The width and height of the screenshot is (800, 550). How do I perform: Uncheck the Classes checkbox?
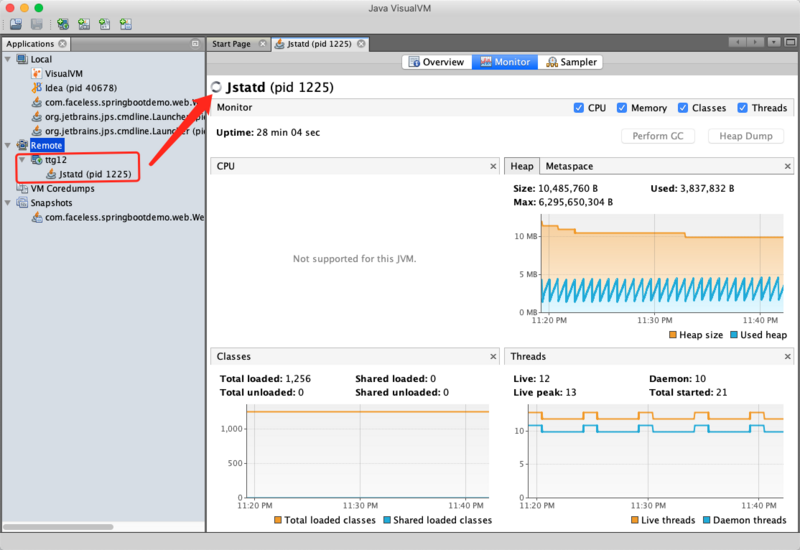pyautogui.click(x=683, y=108)
